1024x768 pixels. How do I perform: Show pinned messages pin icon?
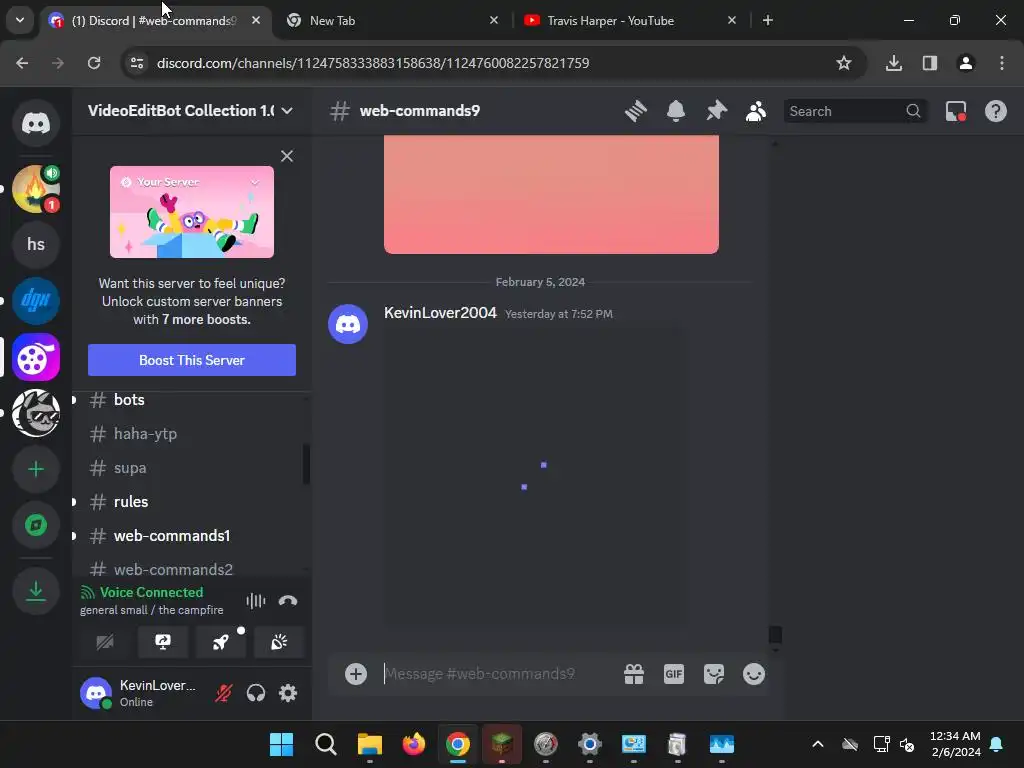[716, 111]
